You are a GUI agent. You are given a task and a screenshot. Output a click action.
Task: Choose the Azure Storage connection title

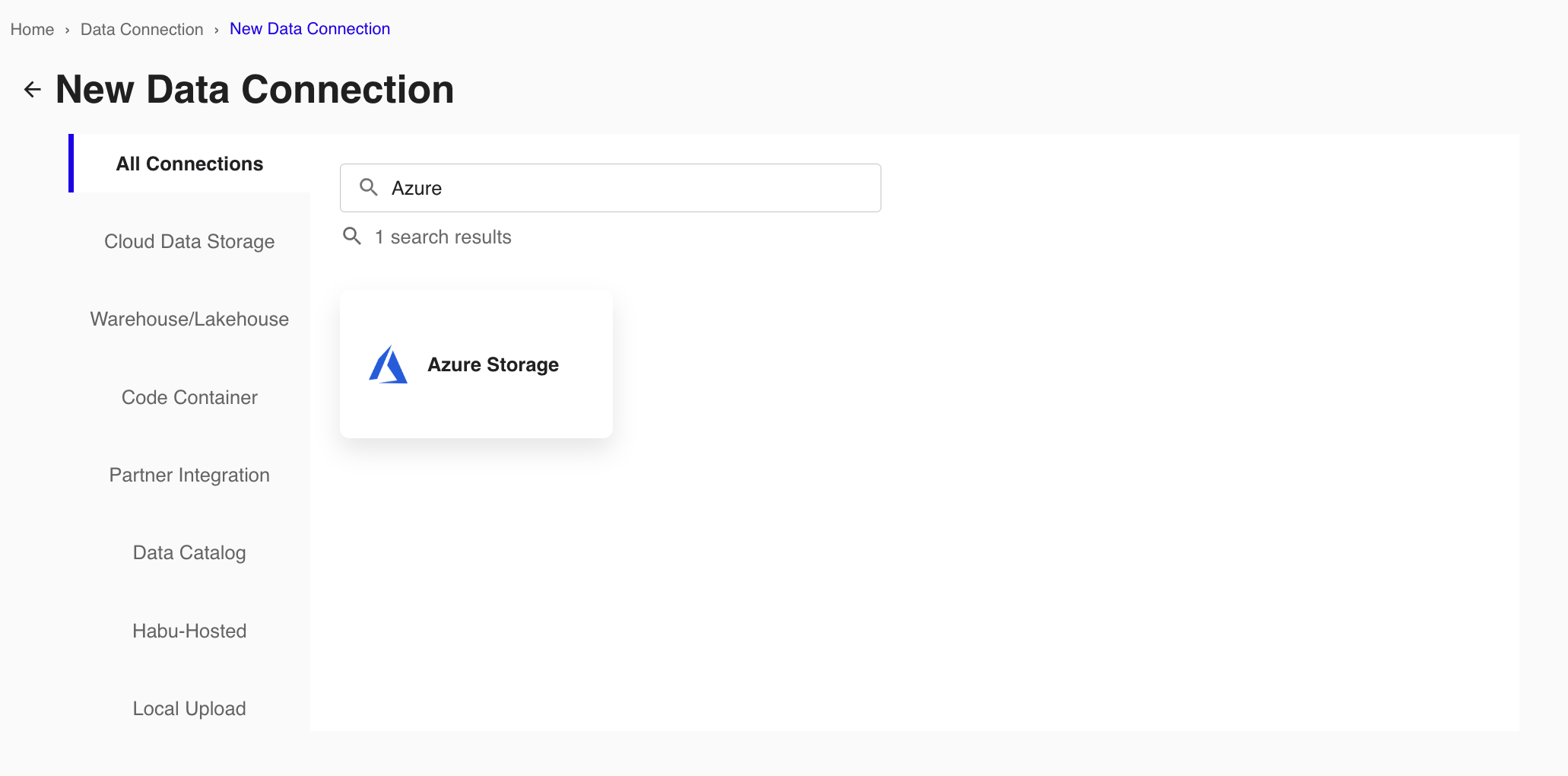point(493,364)
